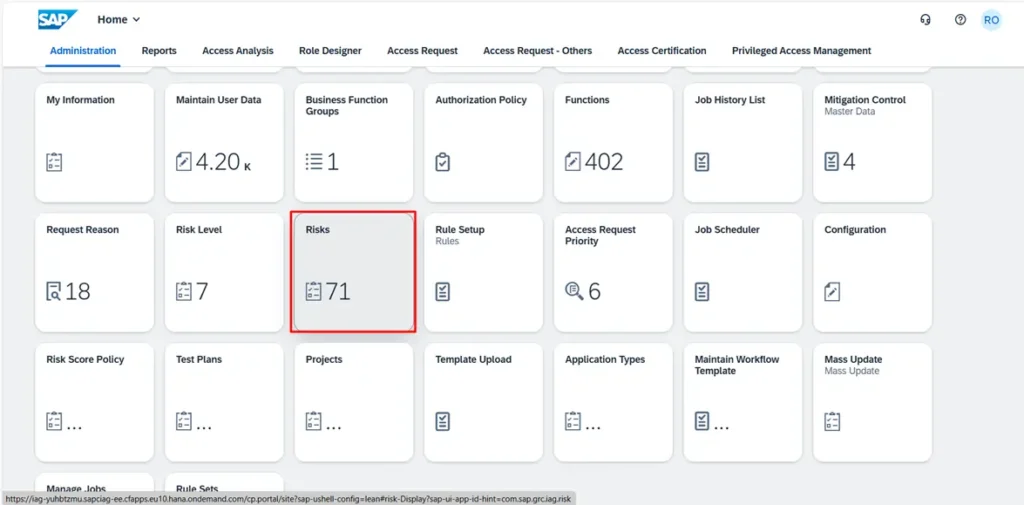The width and height of the screenshot is (1024, 505).
Task: Expand the Home dropdown menu
Action: [119, 20]
